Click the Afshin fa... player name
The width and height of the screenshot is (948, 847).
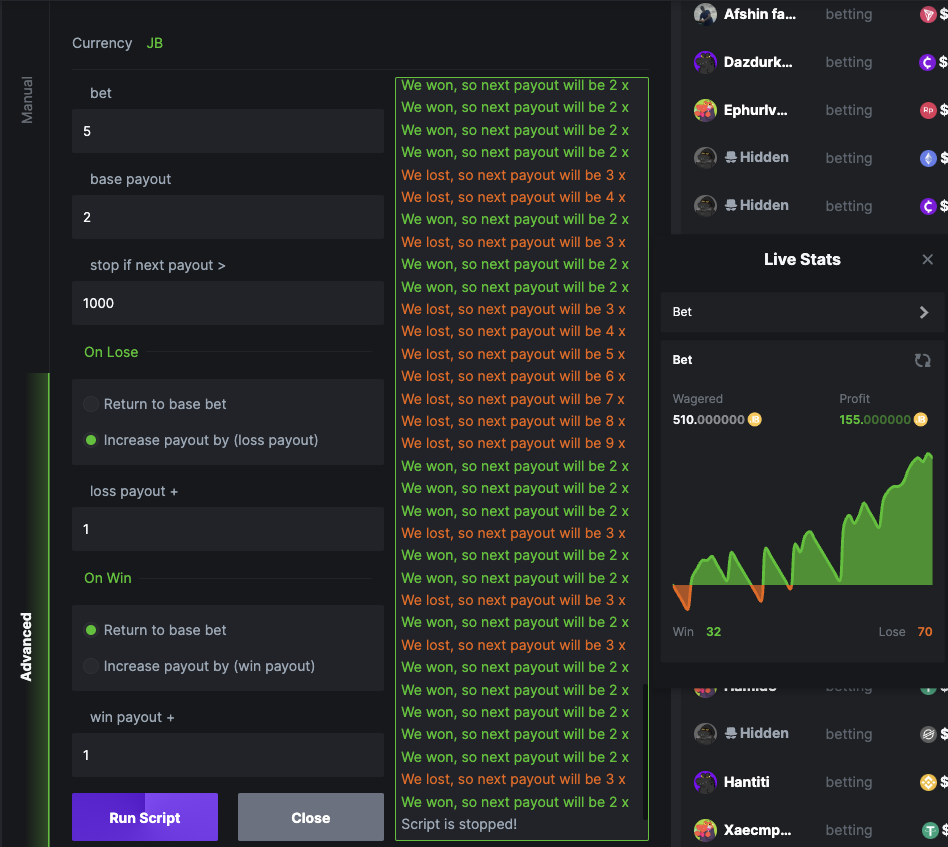point(760,14)
